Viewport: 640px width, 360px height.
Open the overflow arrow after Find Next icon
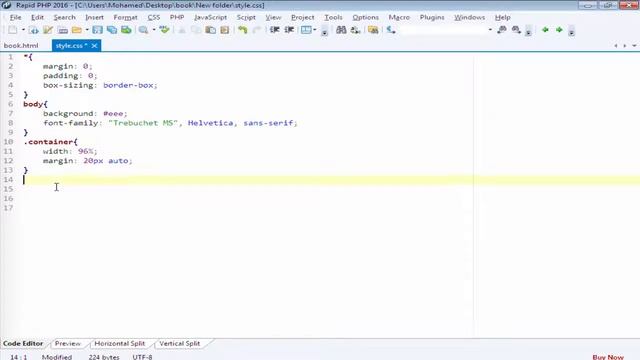point(528,31)
